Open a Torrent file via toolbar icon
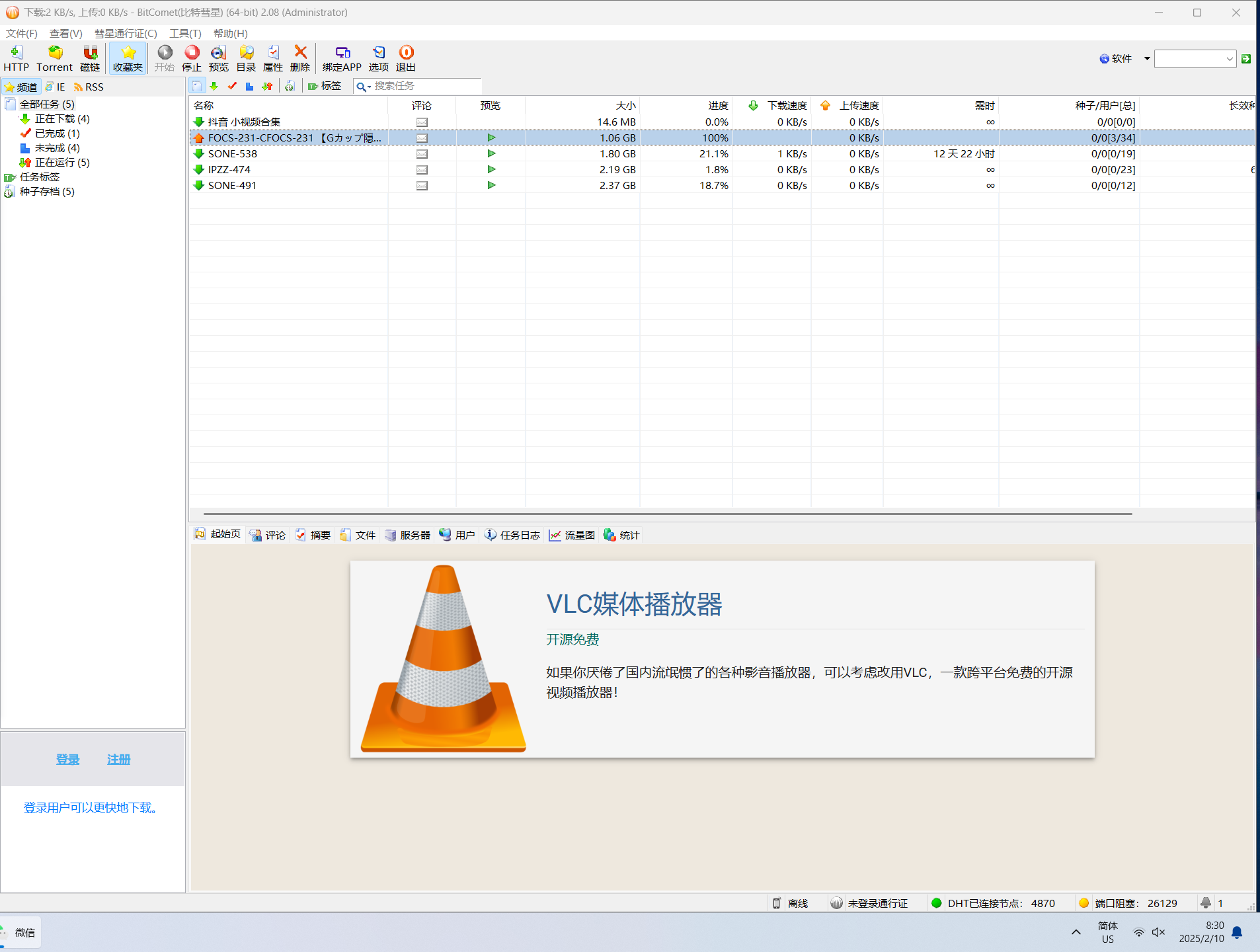 pos(55,58)
